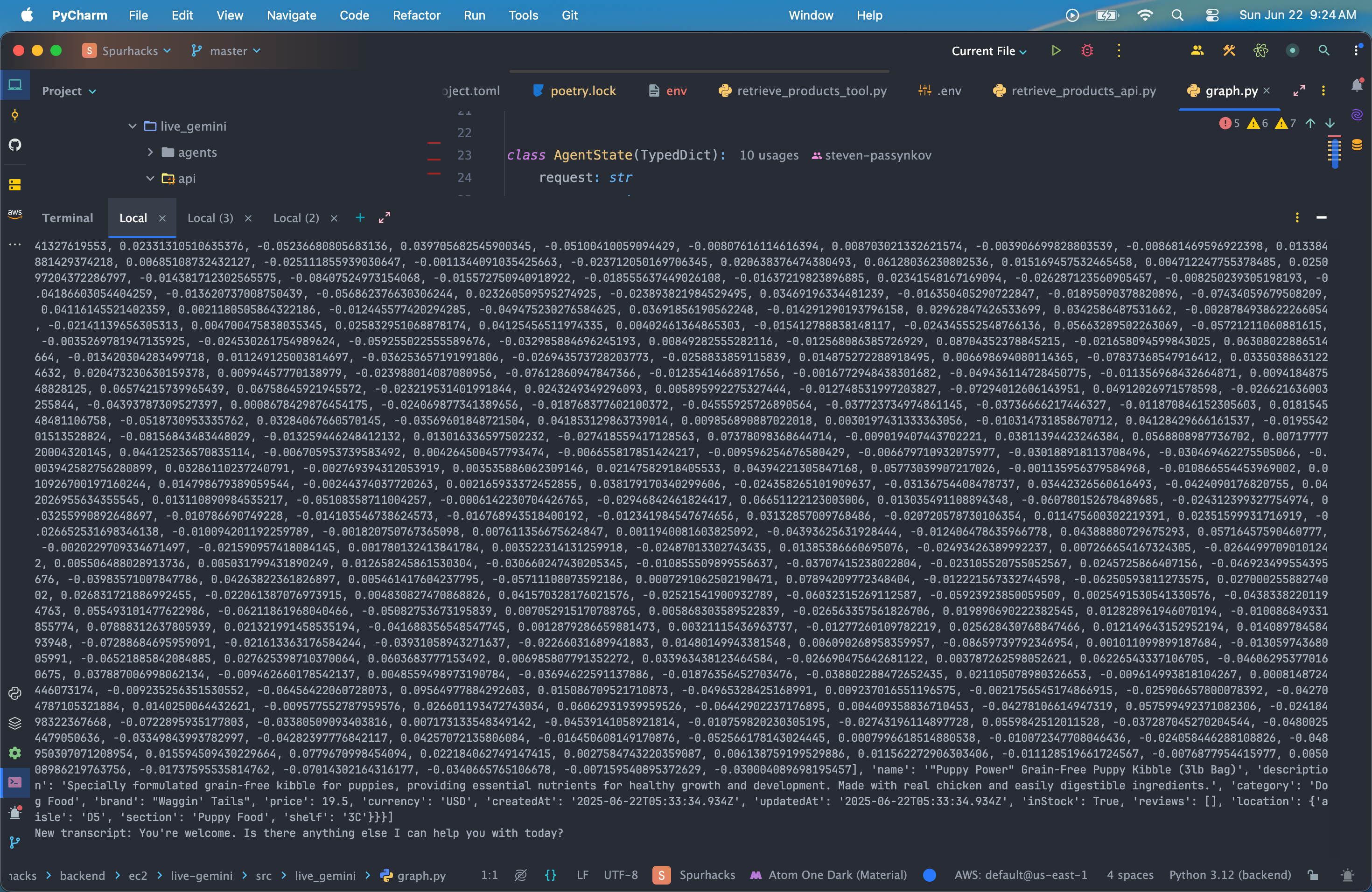This screenshot has height=892, width=1372.
Task: Click Python 3.12 (backend) interpreter in status bar
Action: point(1230,875)
